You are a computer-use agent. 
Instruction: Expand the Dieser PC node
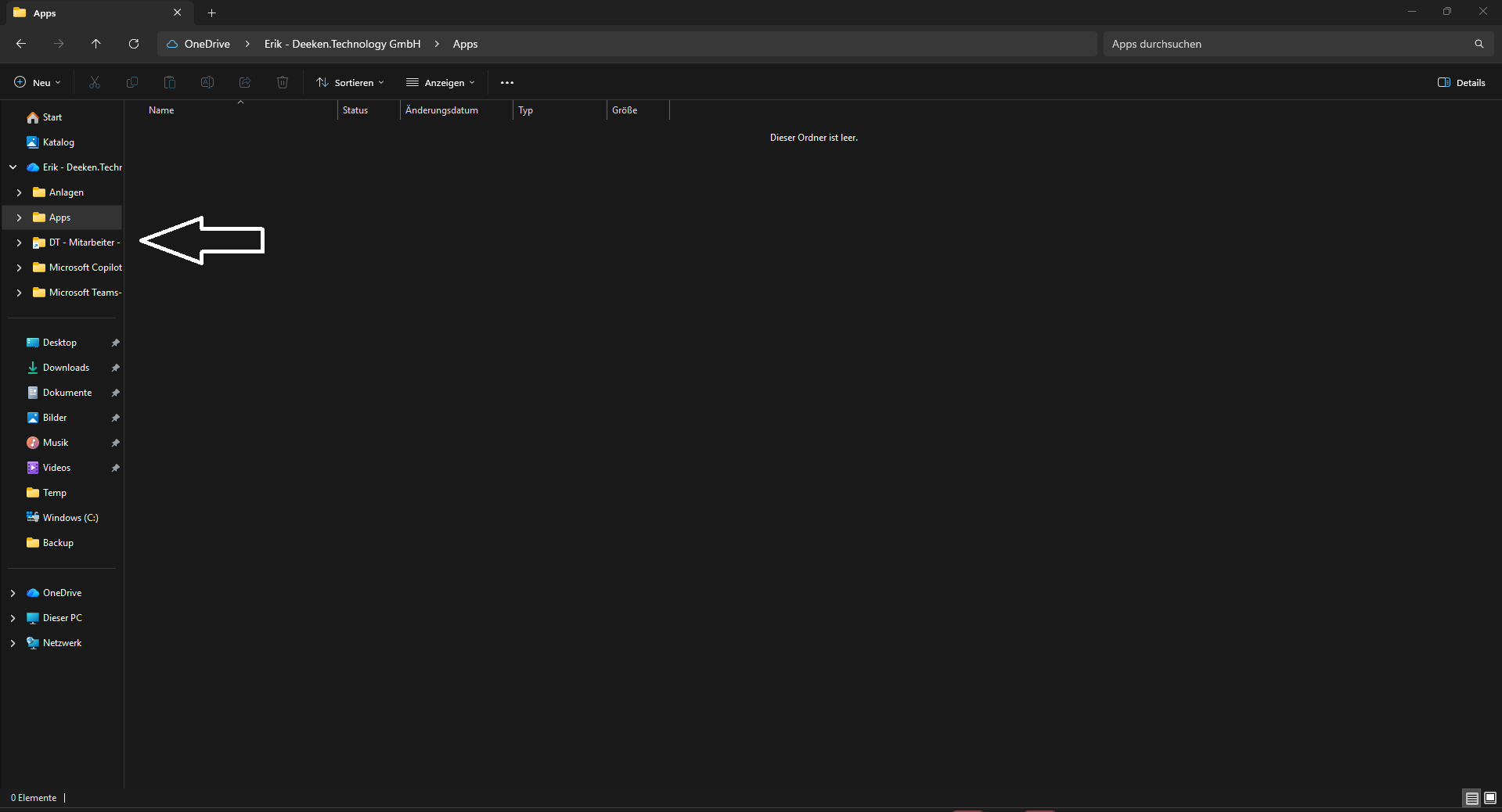pos(13,618)
